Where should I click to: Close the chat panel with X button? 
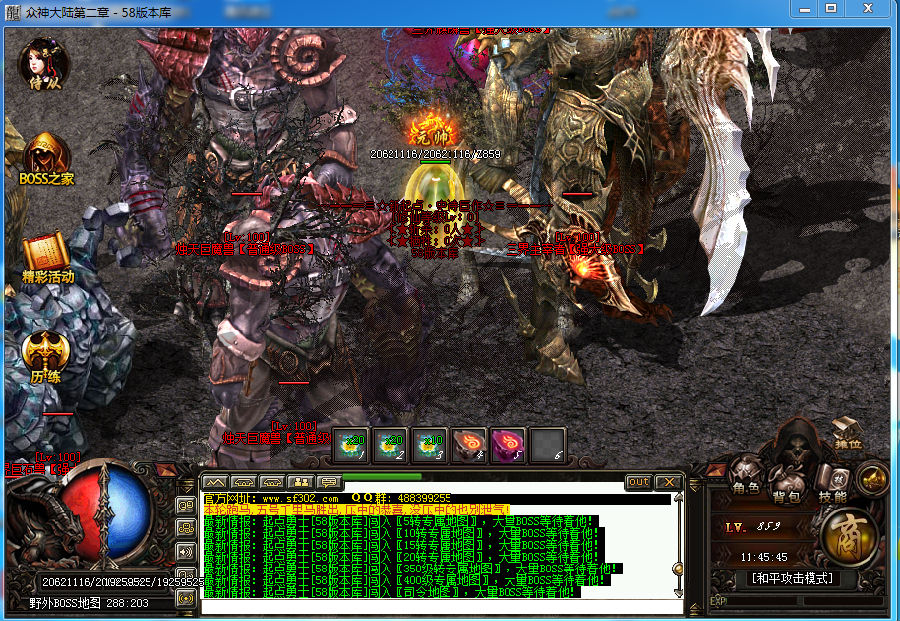[x=669, y=482]
